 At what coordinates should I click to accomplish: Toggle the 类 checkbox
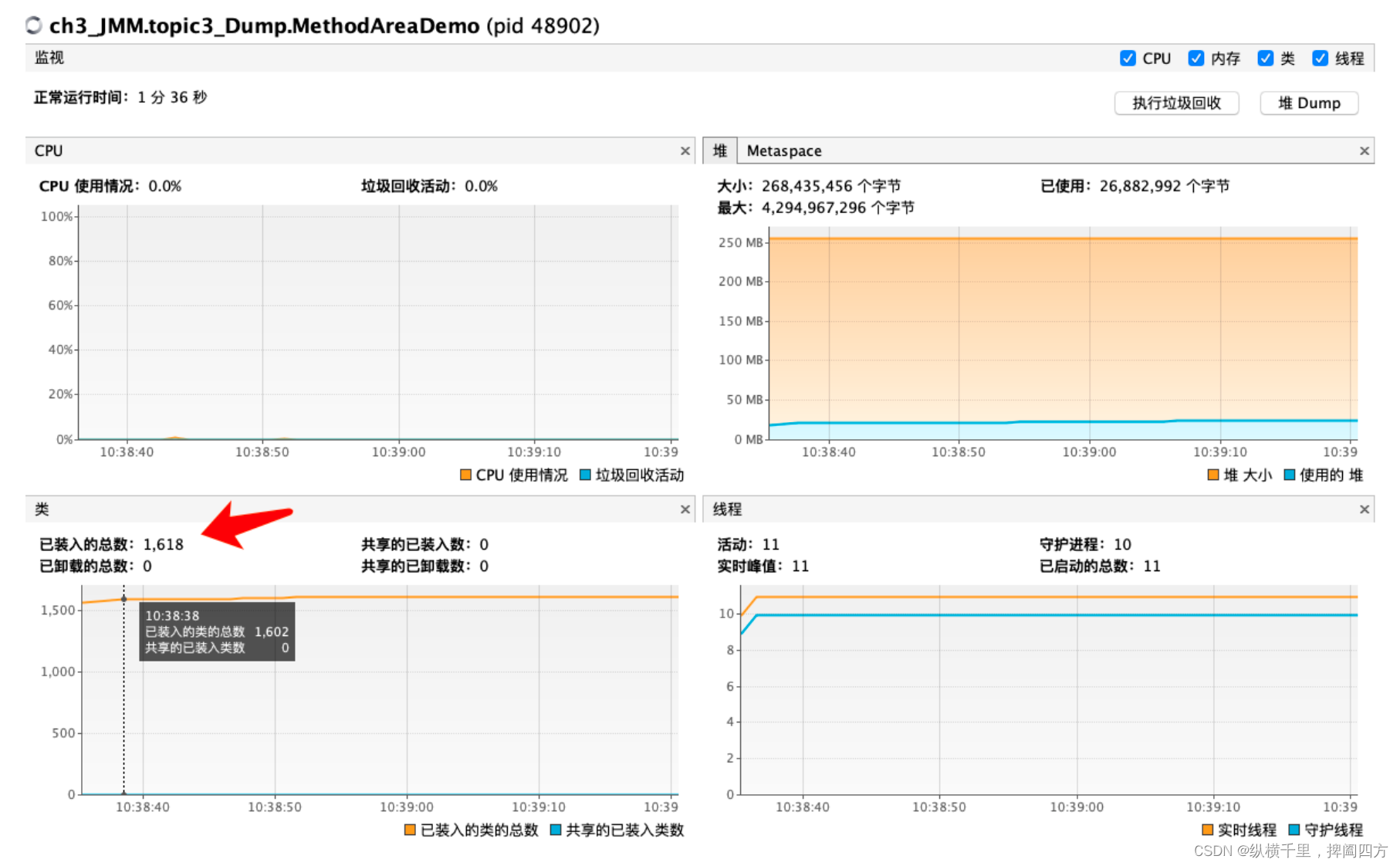(x=1266, y=59)
